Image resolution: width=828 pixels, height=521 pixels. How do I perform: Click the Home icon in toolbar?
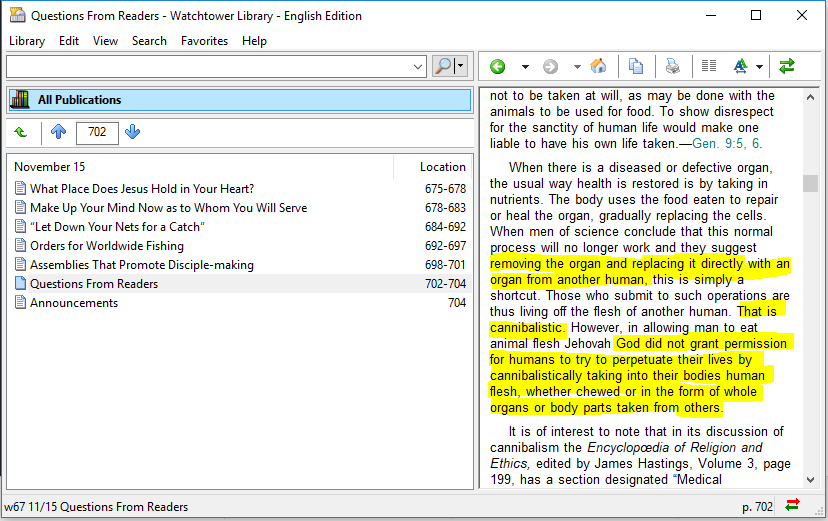coord(598,67)
